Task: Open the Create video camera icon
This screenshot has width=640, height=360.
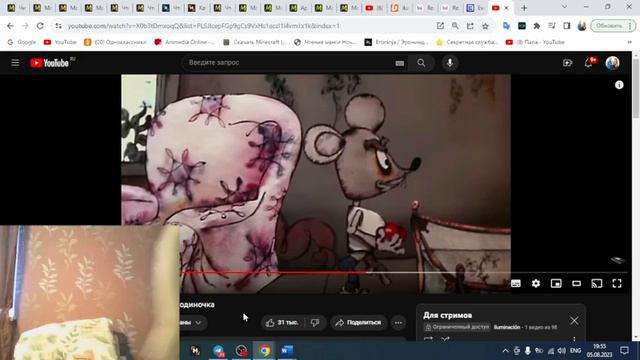Action: pyautogui.click(x=567, y=63)
